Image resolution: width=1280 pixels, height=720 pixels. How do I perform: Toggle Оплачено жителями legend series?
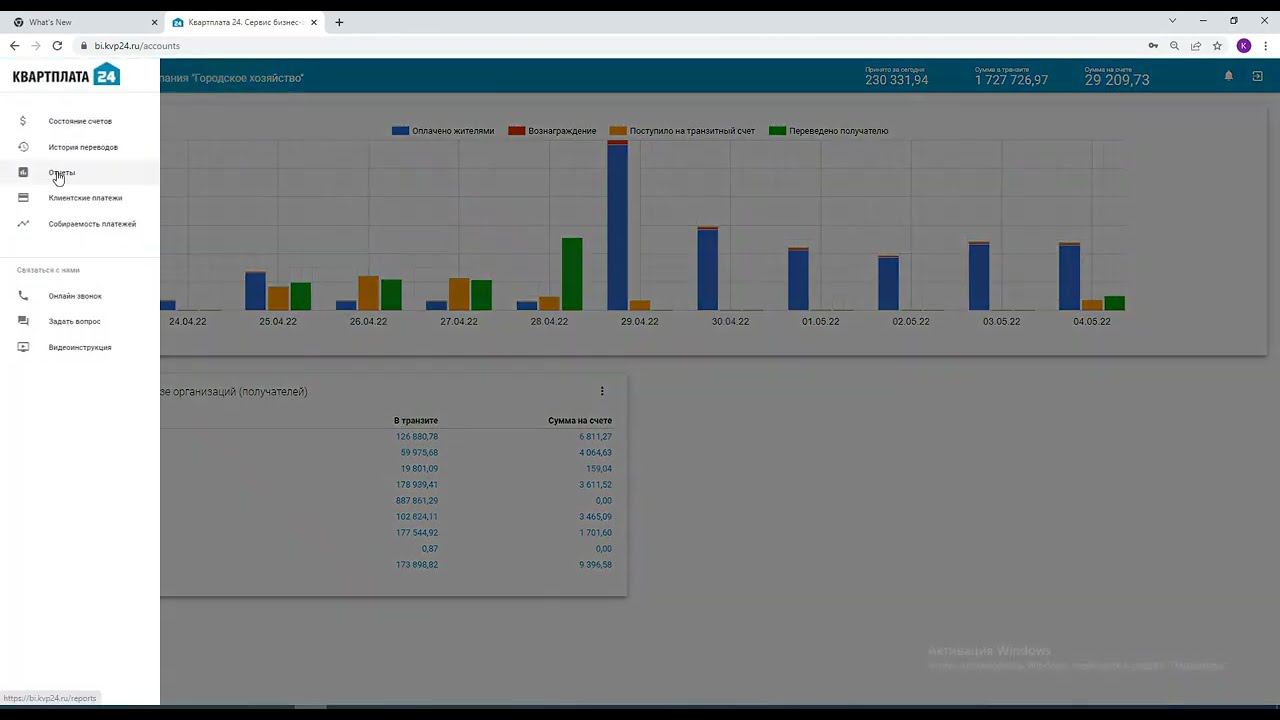[443, 131]
